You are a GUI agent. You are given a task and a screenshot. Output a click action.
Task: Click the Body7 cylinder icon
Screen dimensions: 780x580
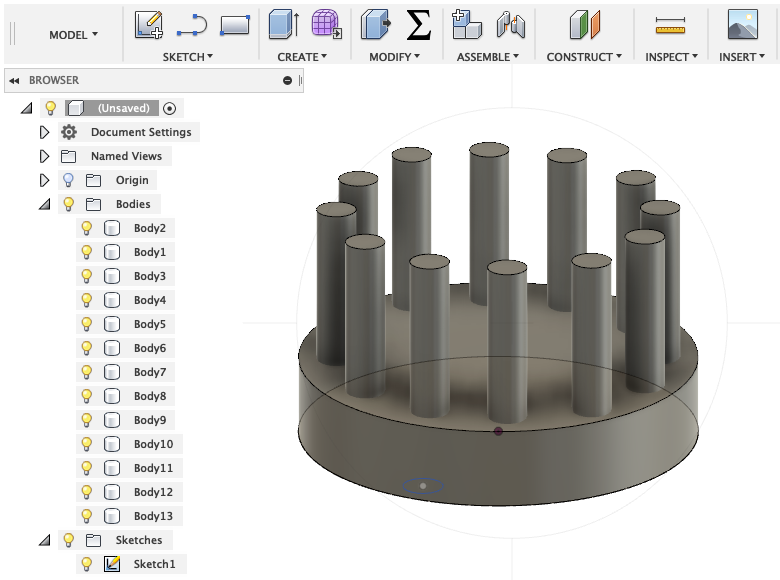pos(112,372)
